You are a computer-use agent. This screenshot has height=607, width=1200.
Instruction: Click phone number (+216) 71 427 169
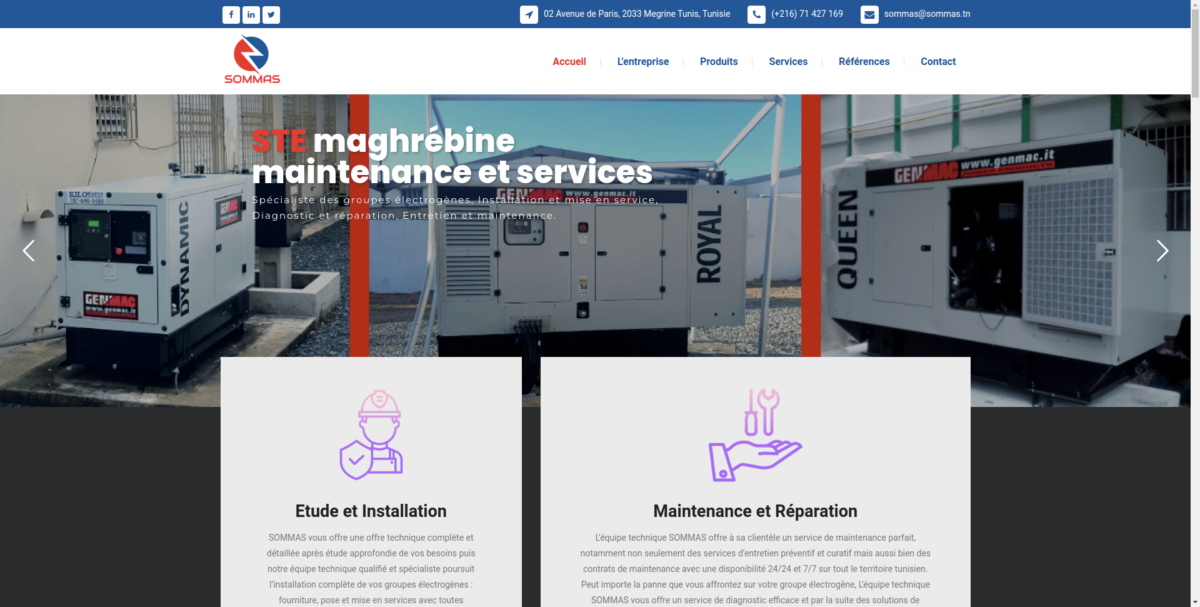tap(807, 14)
